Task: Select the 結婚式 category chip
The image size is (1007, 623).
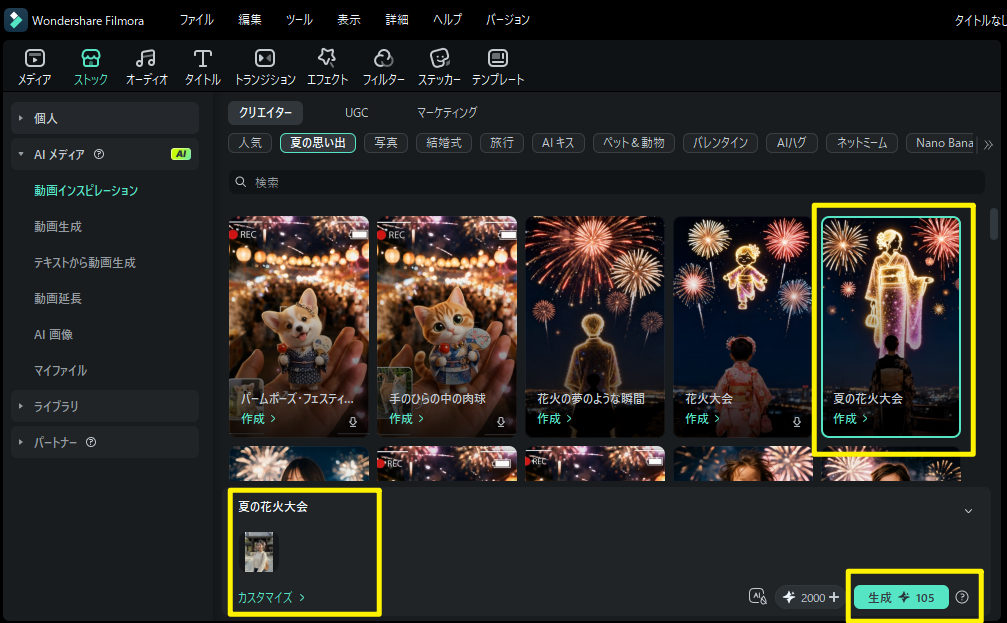Action: point(444,143)
